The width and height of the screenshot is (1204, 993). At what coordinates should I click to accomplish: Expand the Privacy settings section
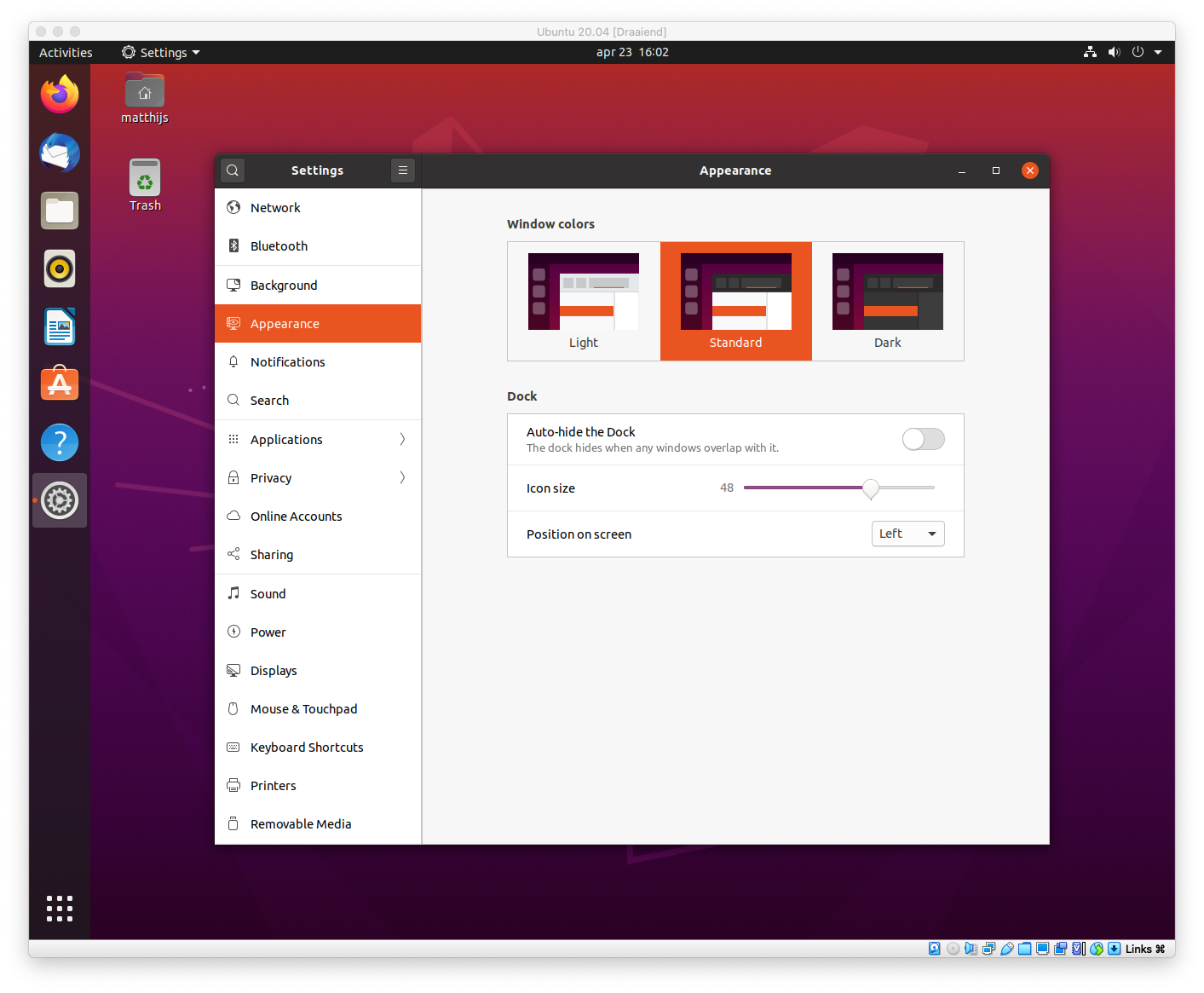pos(318,478)
